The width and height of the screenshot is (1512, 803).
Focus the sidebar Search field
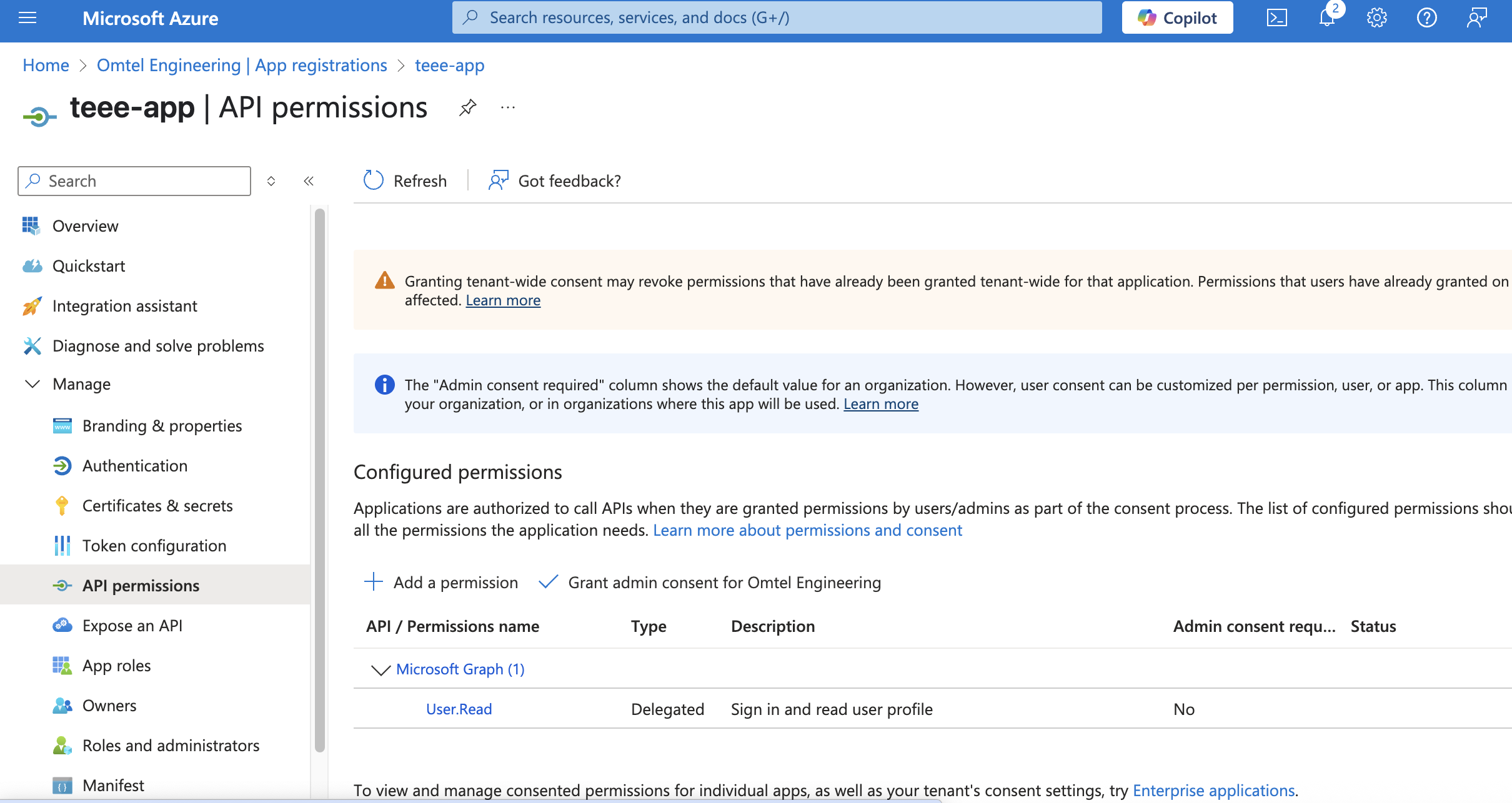[134, 181]
